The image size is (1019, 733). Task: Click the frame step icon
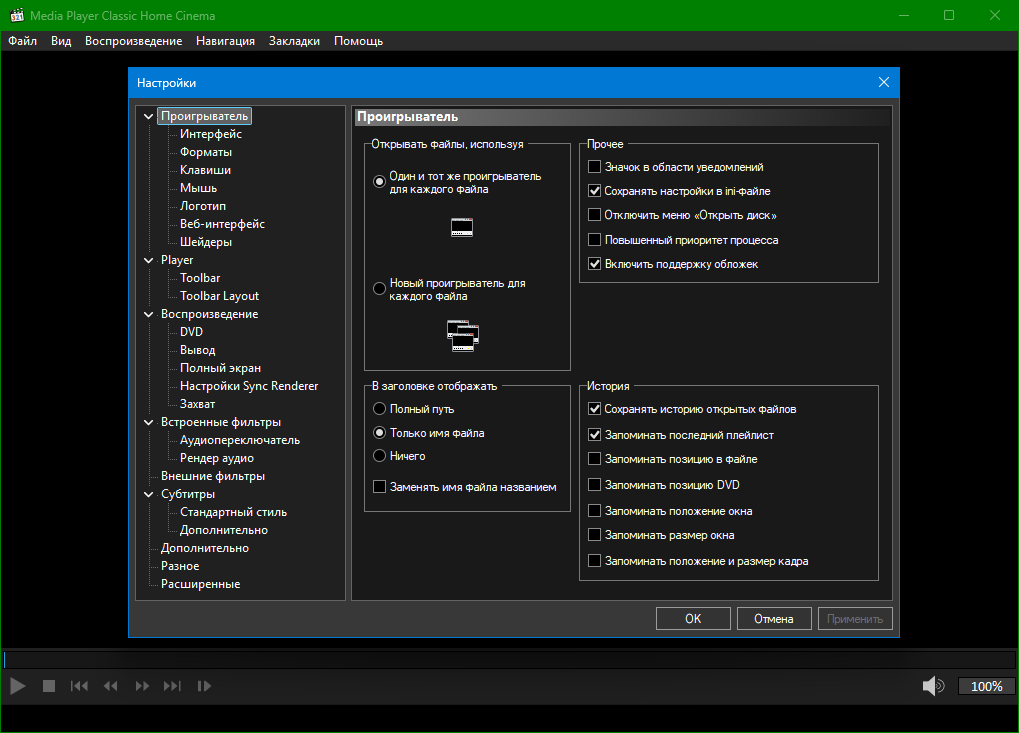coord(204,686)
